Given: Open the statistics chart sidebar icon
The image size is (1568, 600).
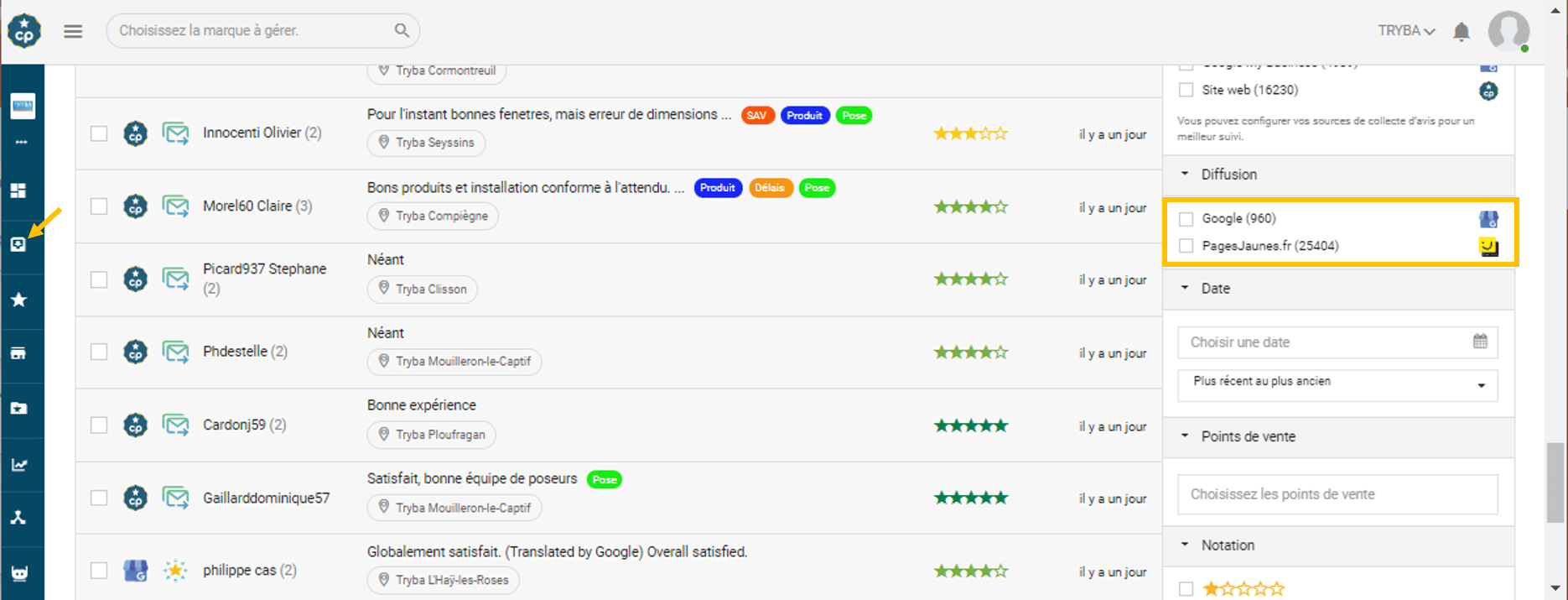Looking at the screenshot, I should (x=18, y=465).
